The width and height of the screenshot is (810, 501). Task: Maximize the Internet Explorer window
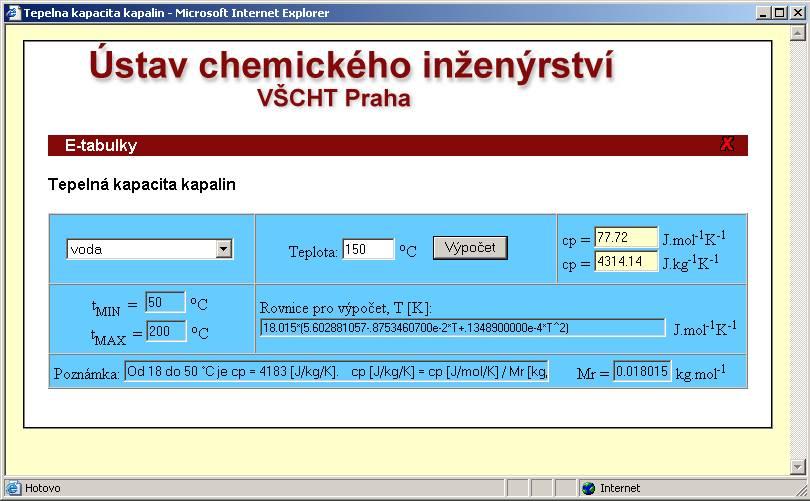[780, 13]
